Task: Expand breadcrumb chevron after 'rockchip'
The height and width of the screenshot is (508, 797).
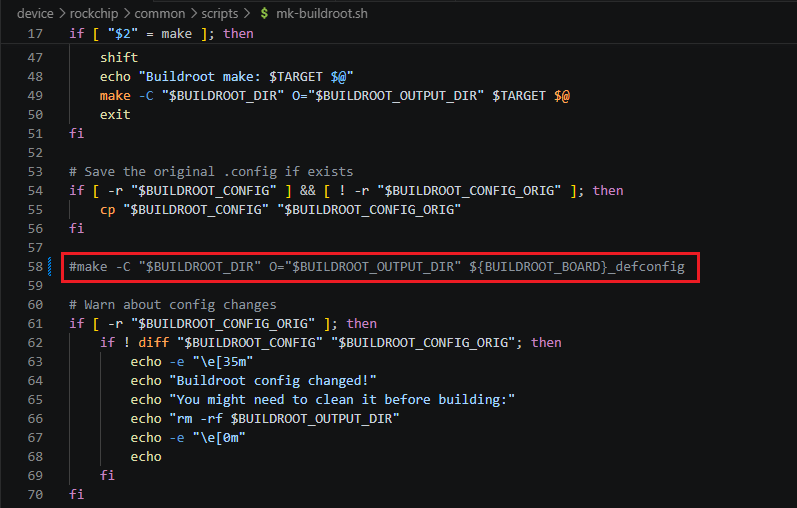Action: (x=127, y=13)
